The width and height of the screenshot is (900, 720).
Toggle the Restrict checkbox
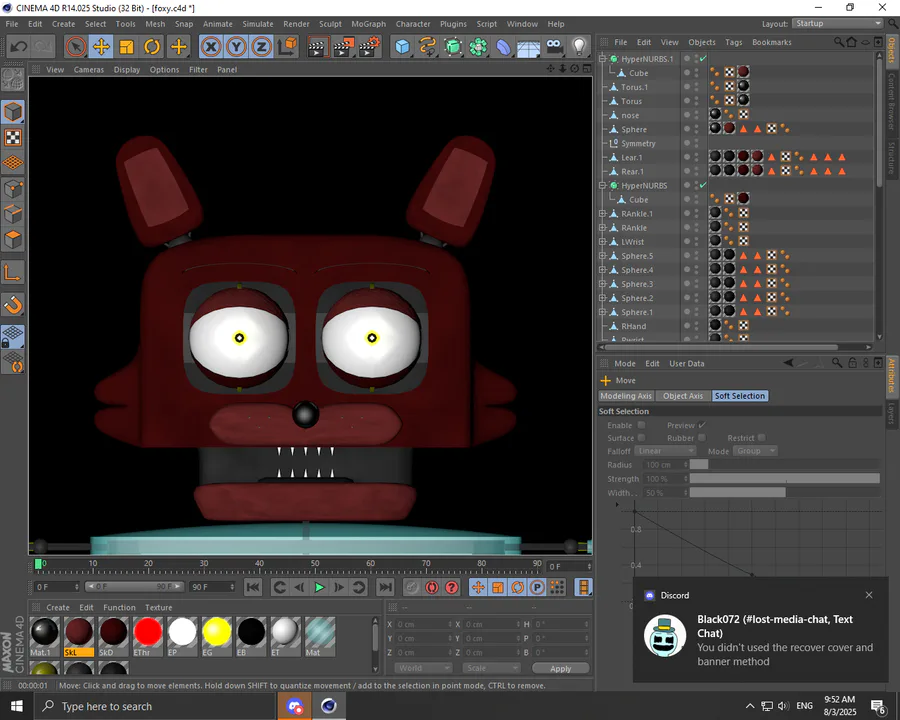click(761, 438)
